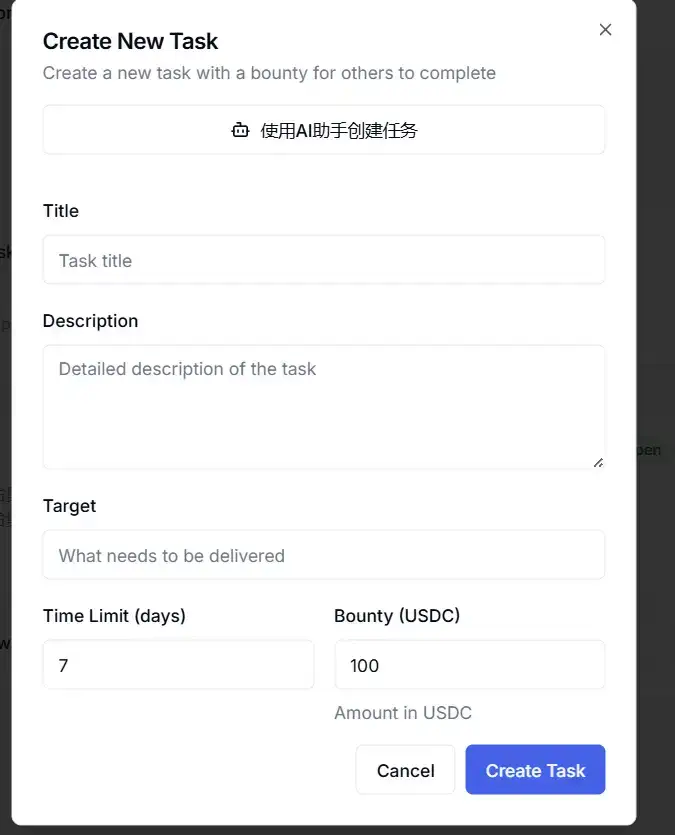Cancel the new task creation
Screen dimensions: 675x835
coord(405,770)
